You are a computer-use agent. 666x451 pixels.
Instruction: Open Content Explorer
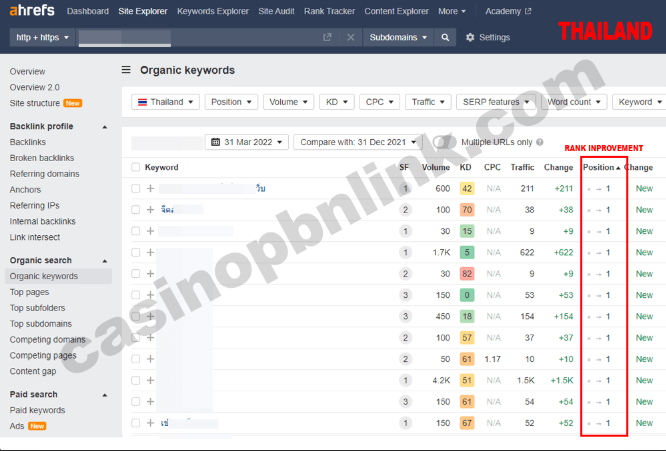pyautogui.click(x=396, y=11)
